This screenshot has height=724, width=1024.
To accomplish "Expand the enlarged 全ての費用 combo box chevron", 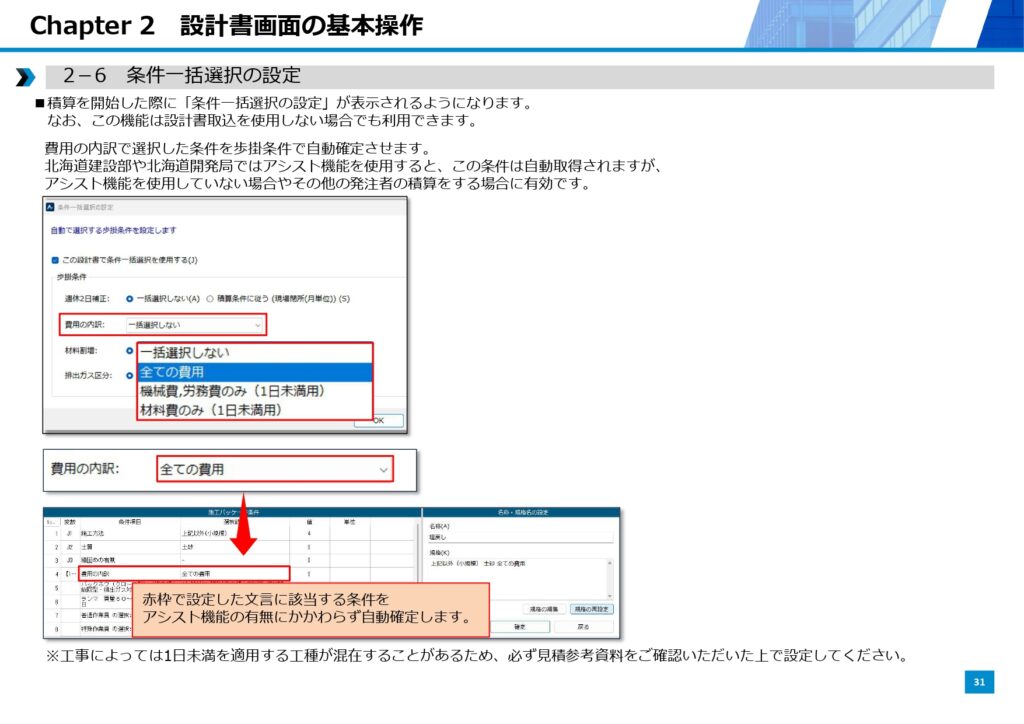I will point(383,469).
